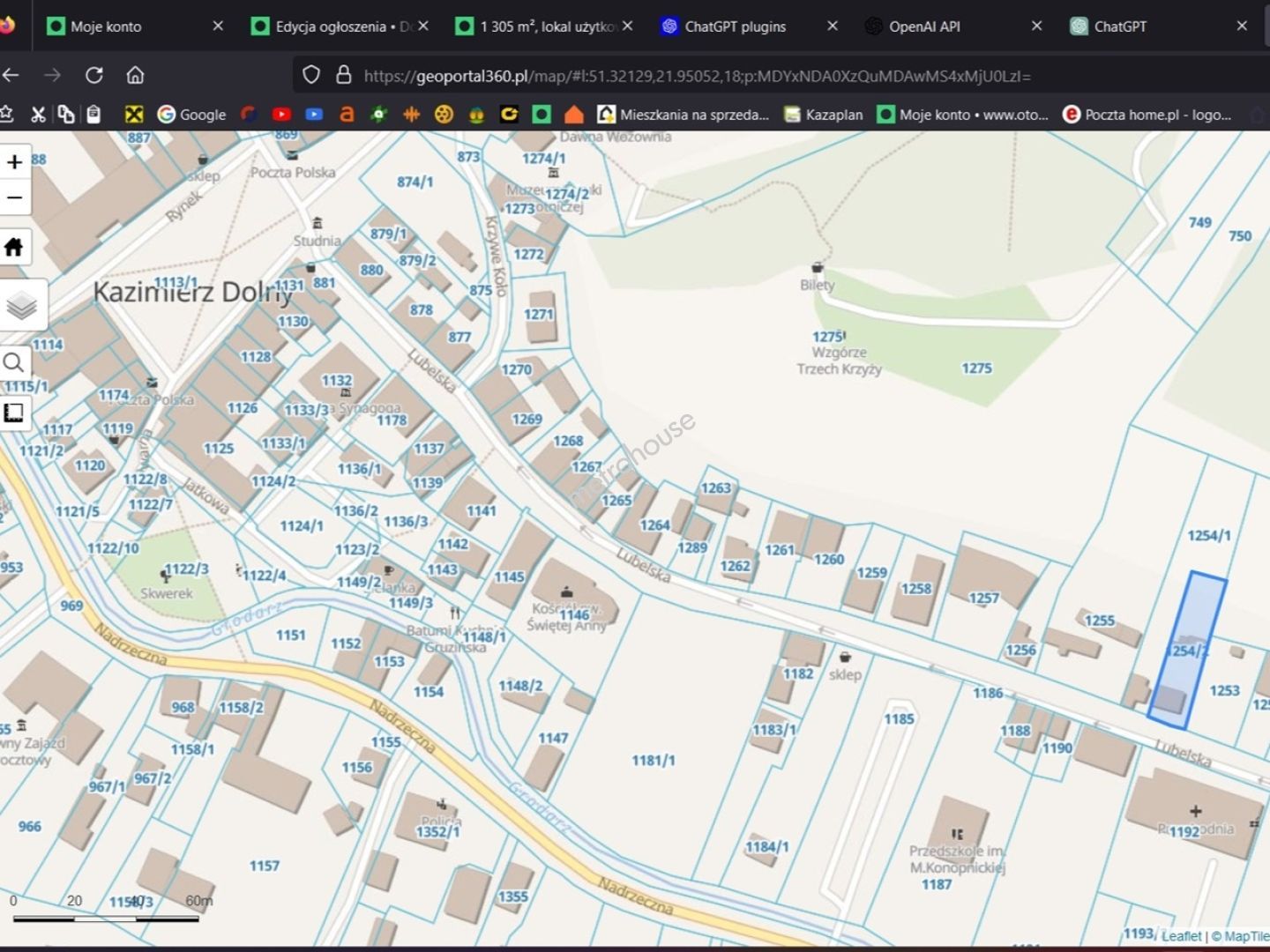Open the YouTube bookmark icon
This screenshot has width=1270, height=952.
[x=281, y=115]
